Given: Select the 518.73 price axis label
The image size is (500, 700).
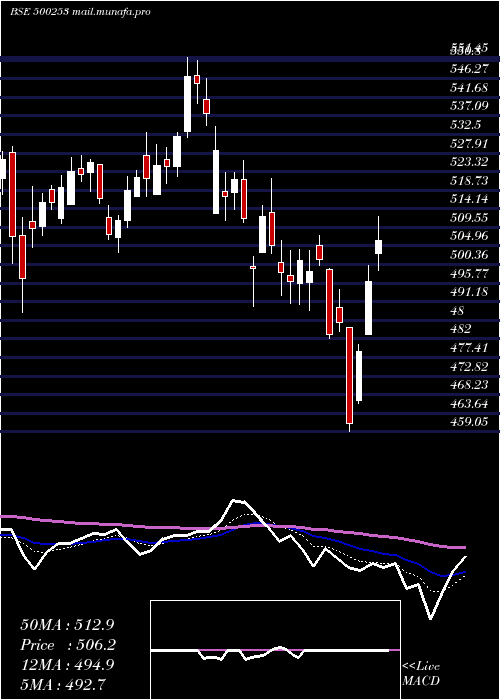Looking at the screenshot, I should 469,180.
